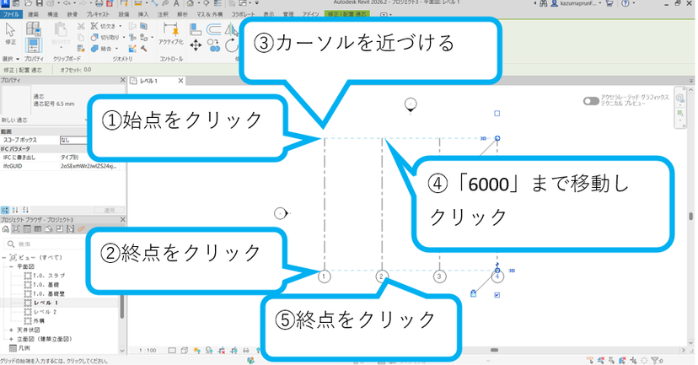Image resolution: width=698 pixels, height=365 pixels.
Task: Open the Scope Box (スコープ ボックス) value dropdown
Action: tap(73, 140)
